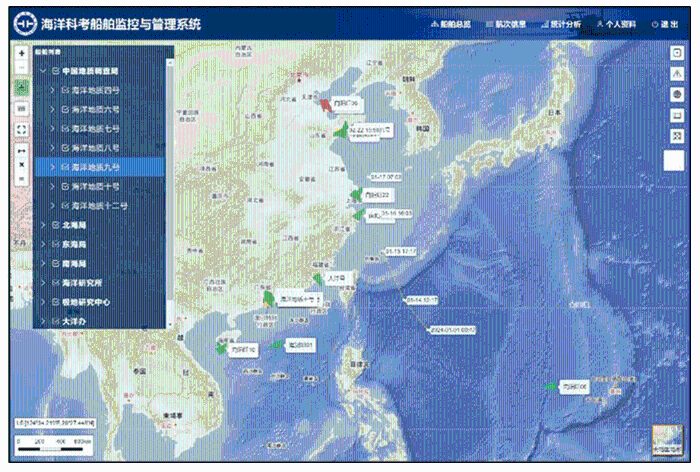Open 个人资料 profile link
The height and width of the screenshot is (472, 700).
tap(615, 23)
